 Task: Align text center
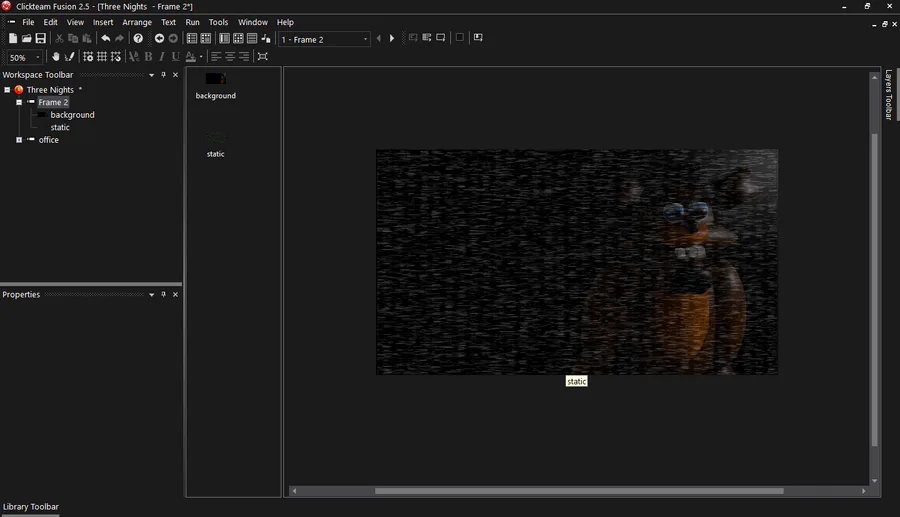tap(230, 57)
